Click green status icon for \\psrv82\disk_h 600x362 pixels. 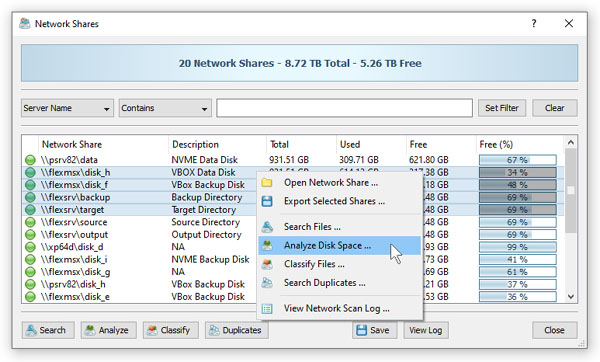click(30, 284)
